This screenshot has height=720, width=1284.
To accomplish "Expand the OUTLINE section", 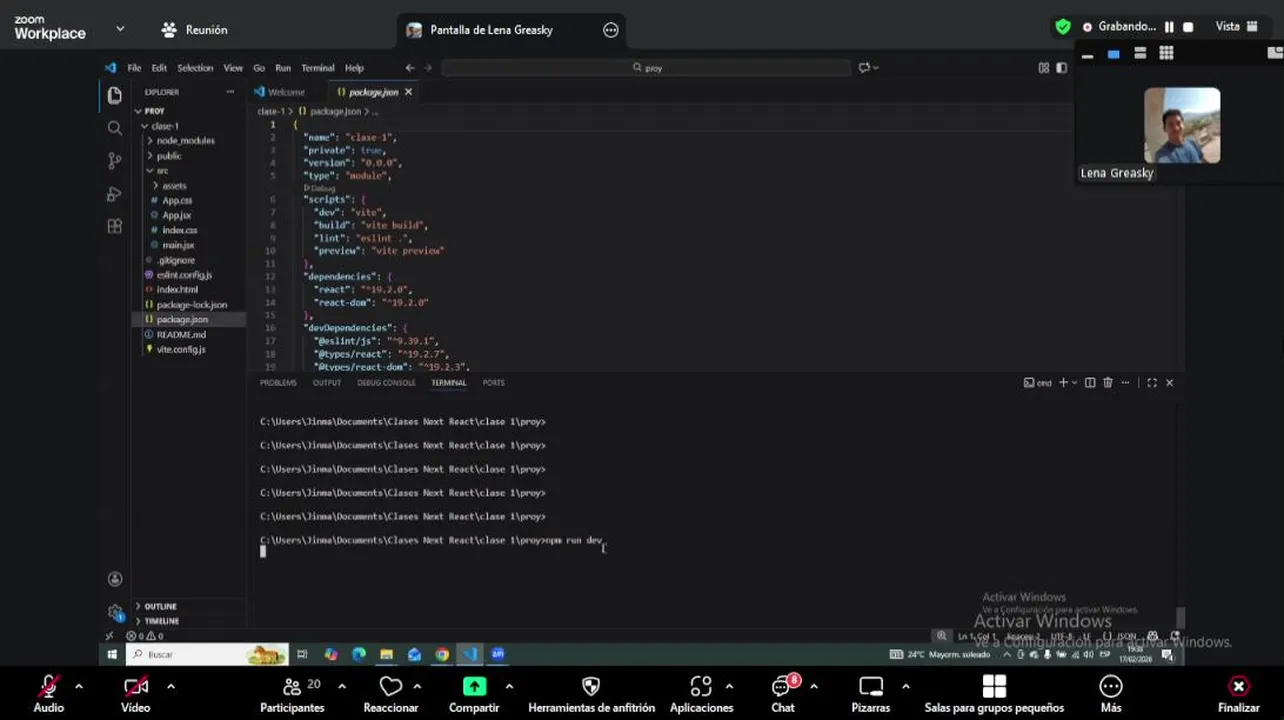I will (x=160, y=606).
